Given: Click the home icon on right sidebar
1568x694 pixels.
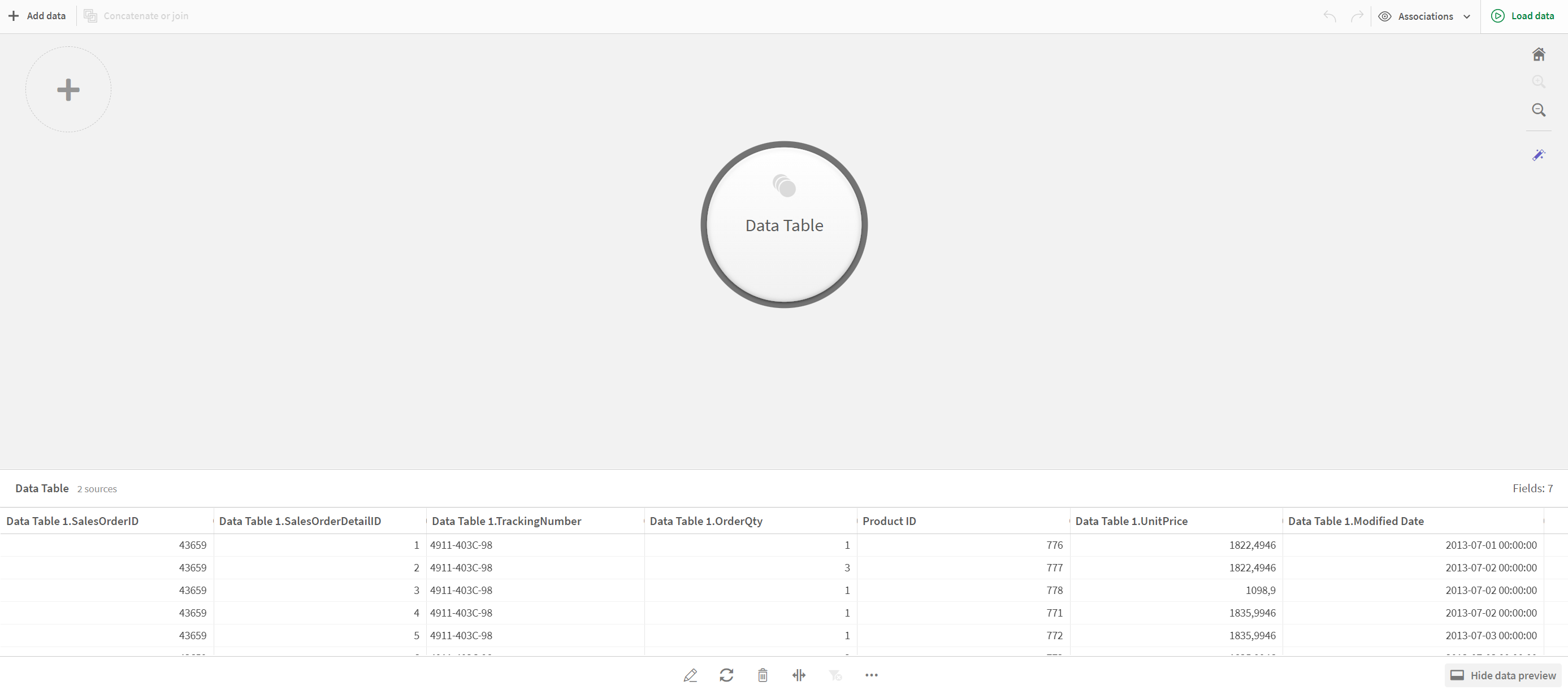Looking at the screenshot, I should (x=1539, y=53).
